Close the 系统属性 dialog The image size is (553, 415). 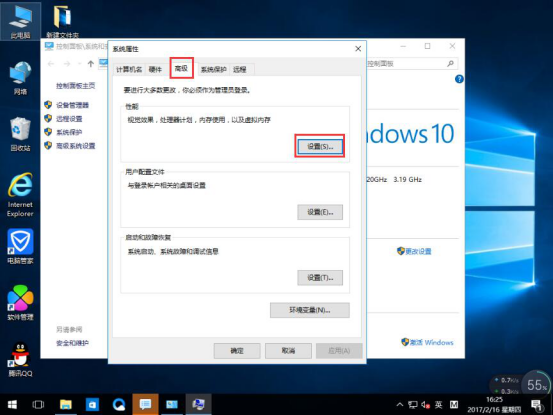[x=358, y=49]
